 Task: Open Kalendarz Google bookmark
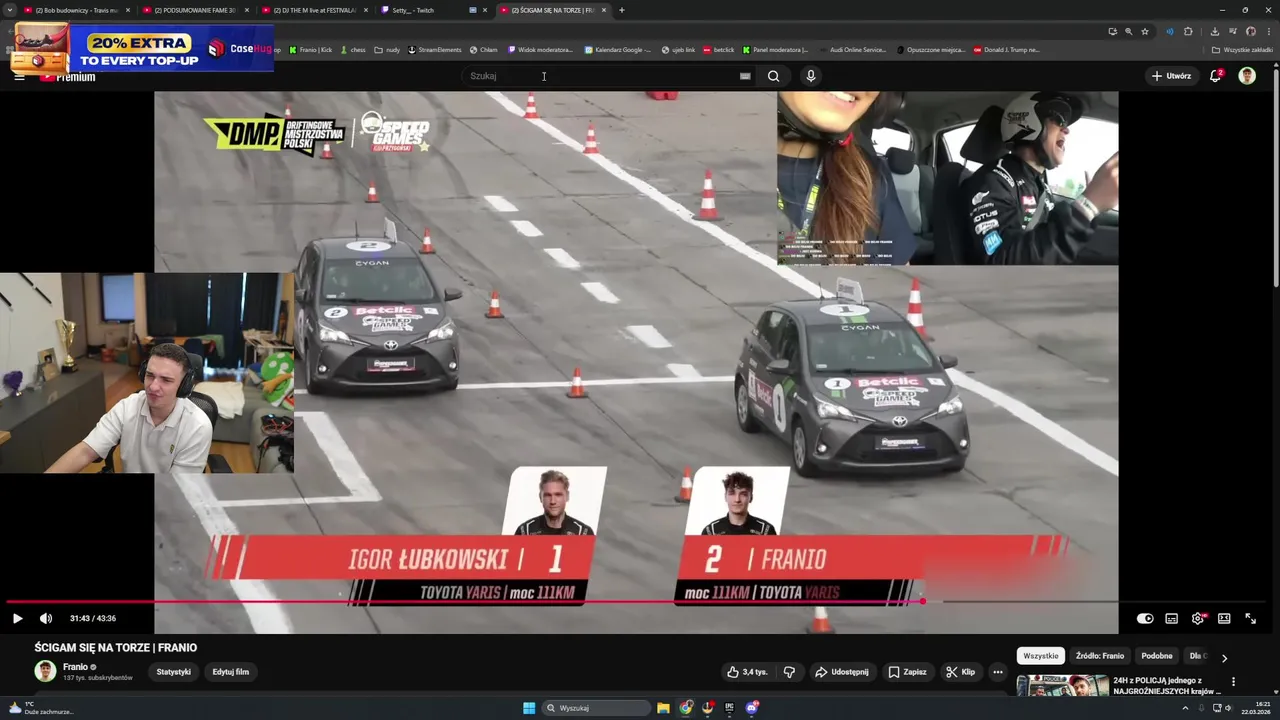click(617, 49)
